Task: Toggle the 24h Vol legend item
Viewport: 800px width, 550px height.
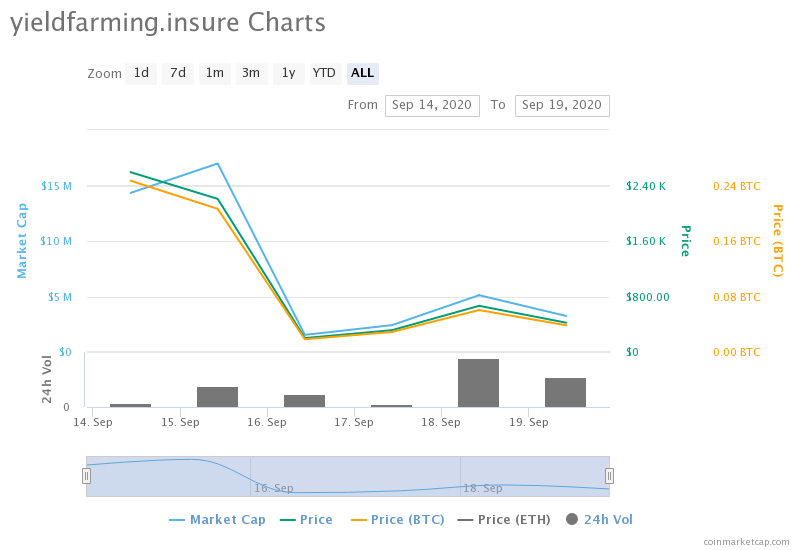Action: (x=599, y=519)
